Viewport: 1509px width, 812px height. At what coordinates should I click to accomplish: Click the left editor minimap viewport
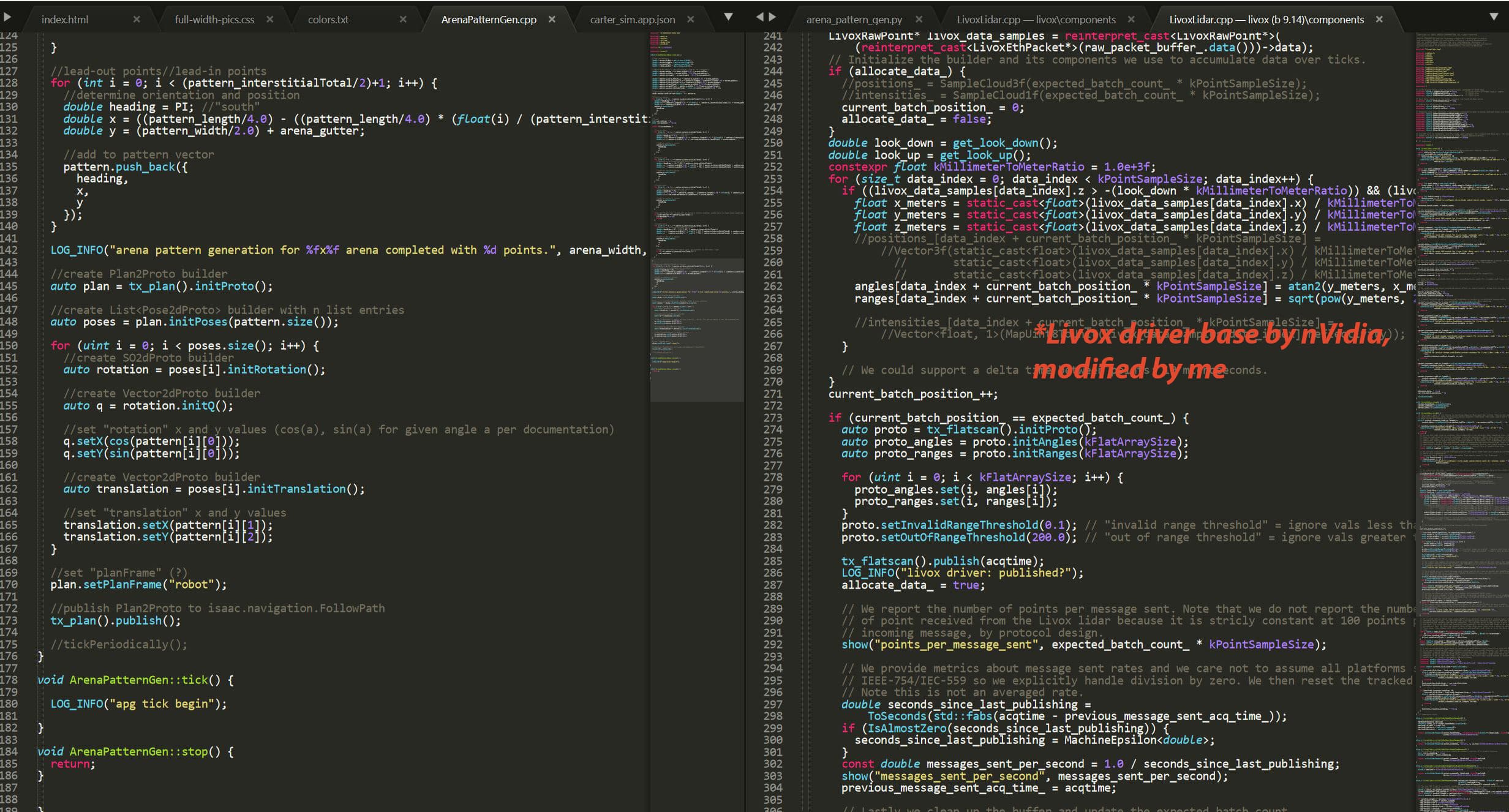[696, 329]
